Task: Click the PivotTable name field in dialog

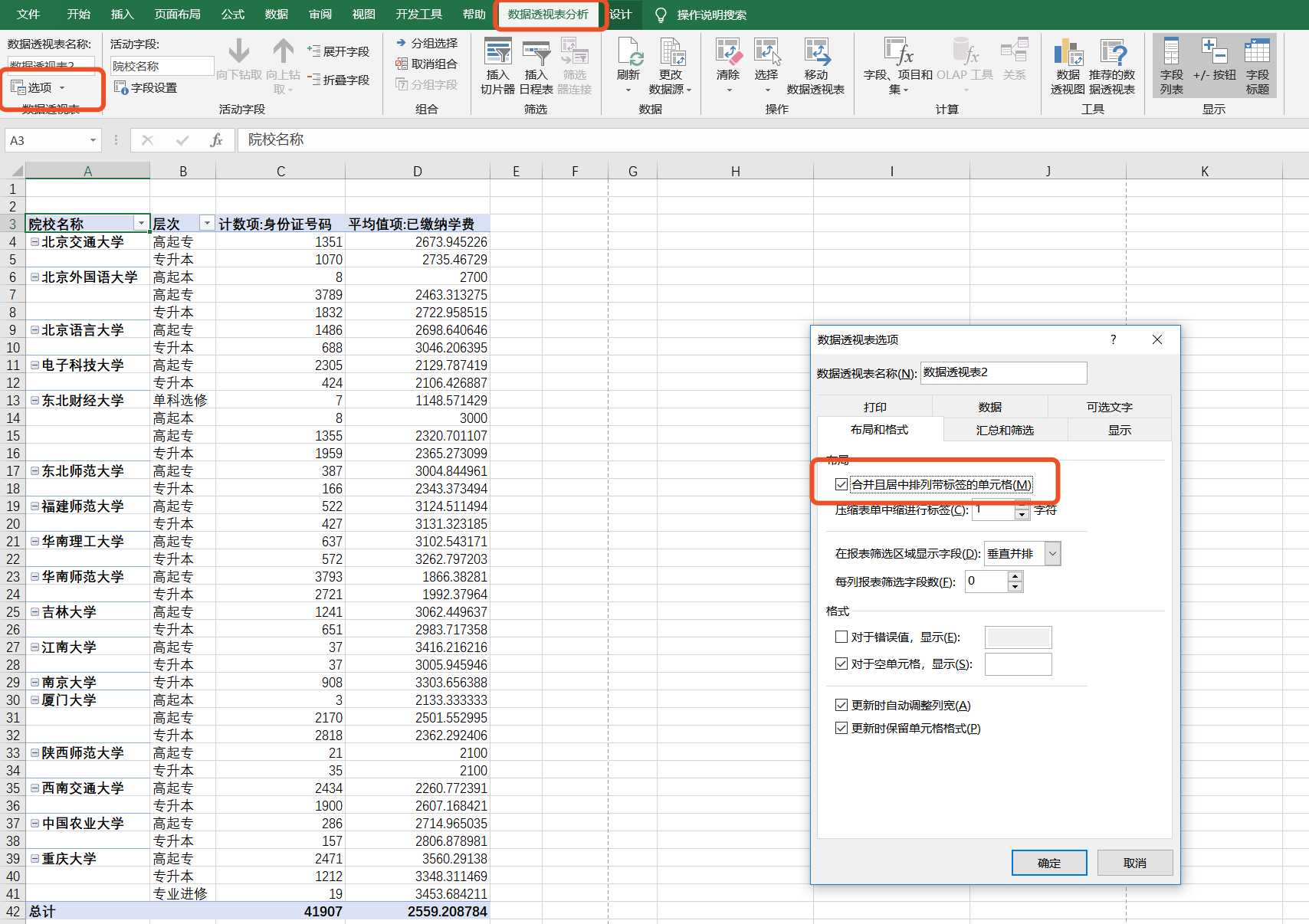Action: point(1003,372)
